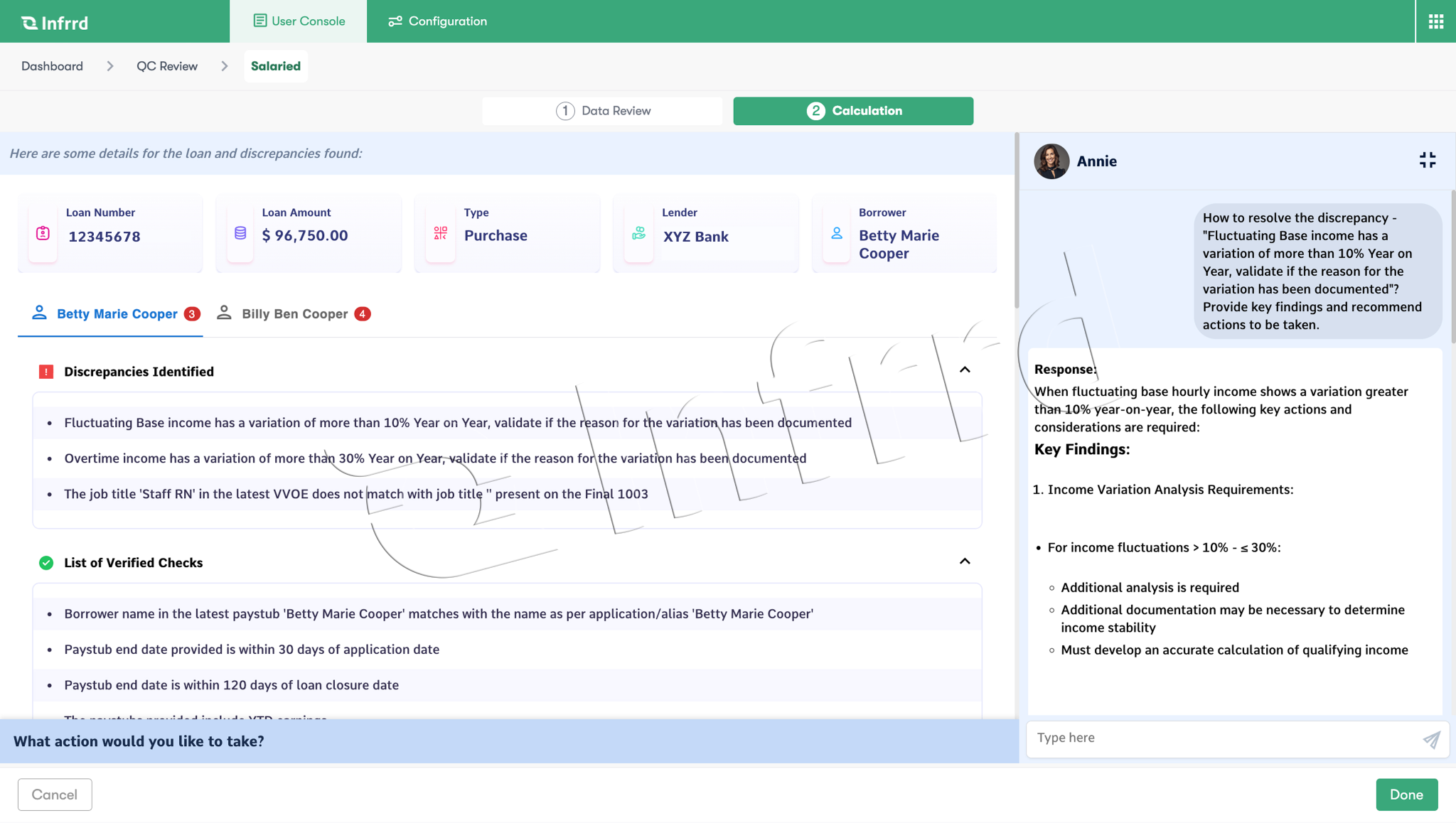Switch to Billy Ben Cooper tab

(294, 314)
